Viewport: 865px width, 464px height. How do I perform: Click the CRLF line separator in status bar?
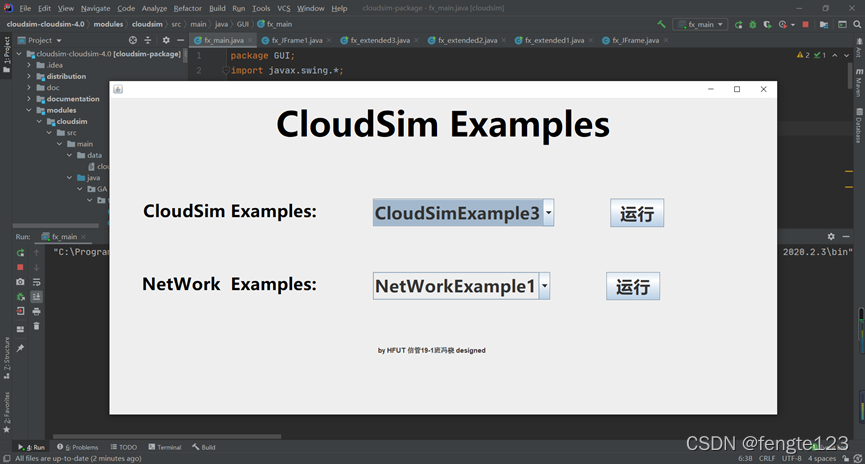[x=767, y=458]
